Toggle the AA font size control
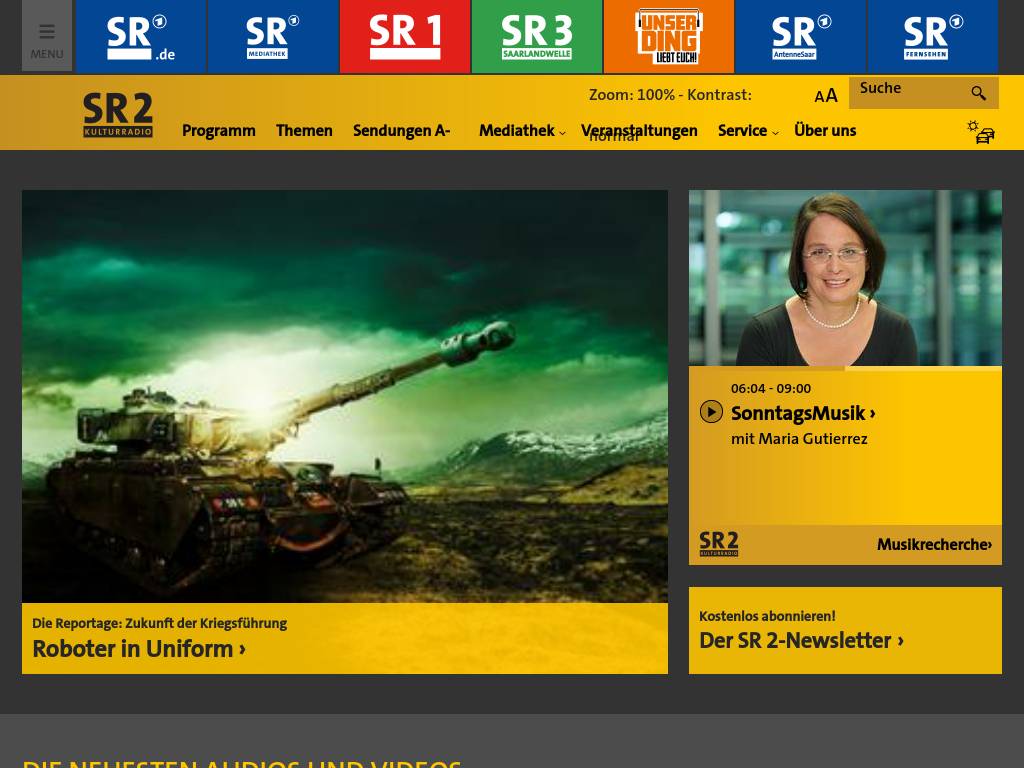This screenshot has height=768, width=1024. (826, 96)
